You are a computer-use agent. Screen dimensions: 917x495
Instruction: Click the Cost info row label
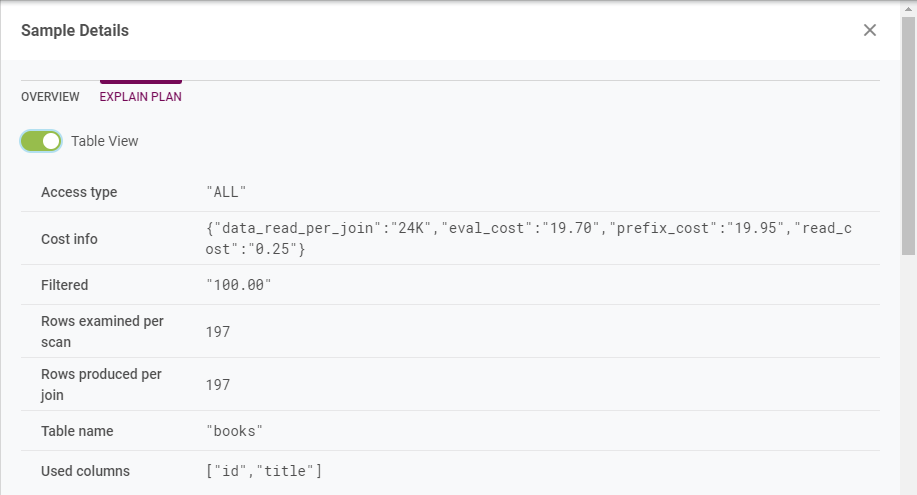click(69, 239)
